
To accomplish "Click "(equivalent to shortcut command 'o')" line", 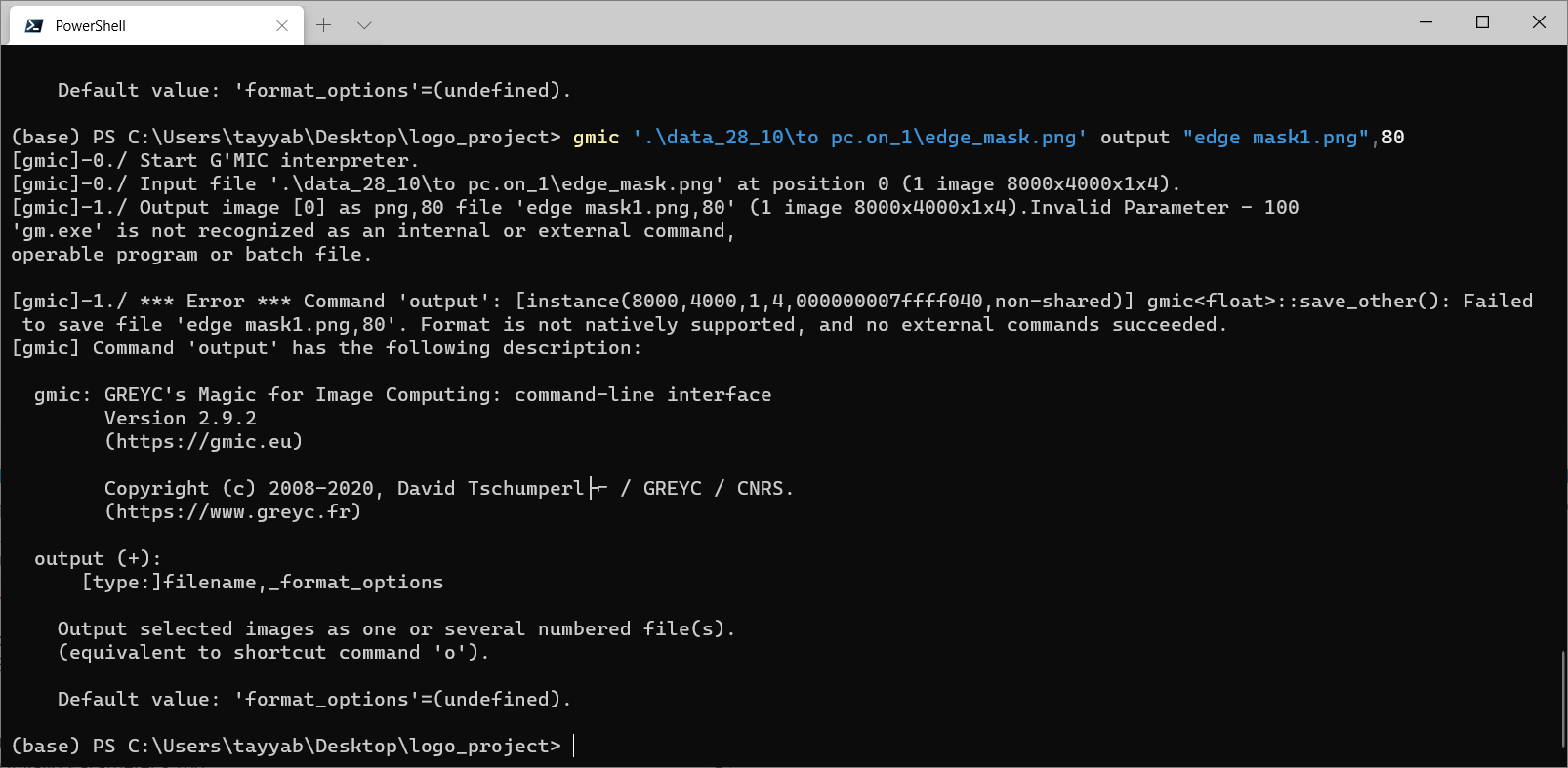I will tap(273, 652).
